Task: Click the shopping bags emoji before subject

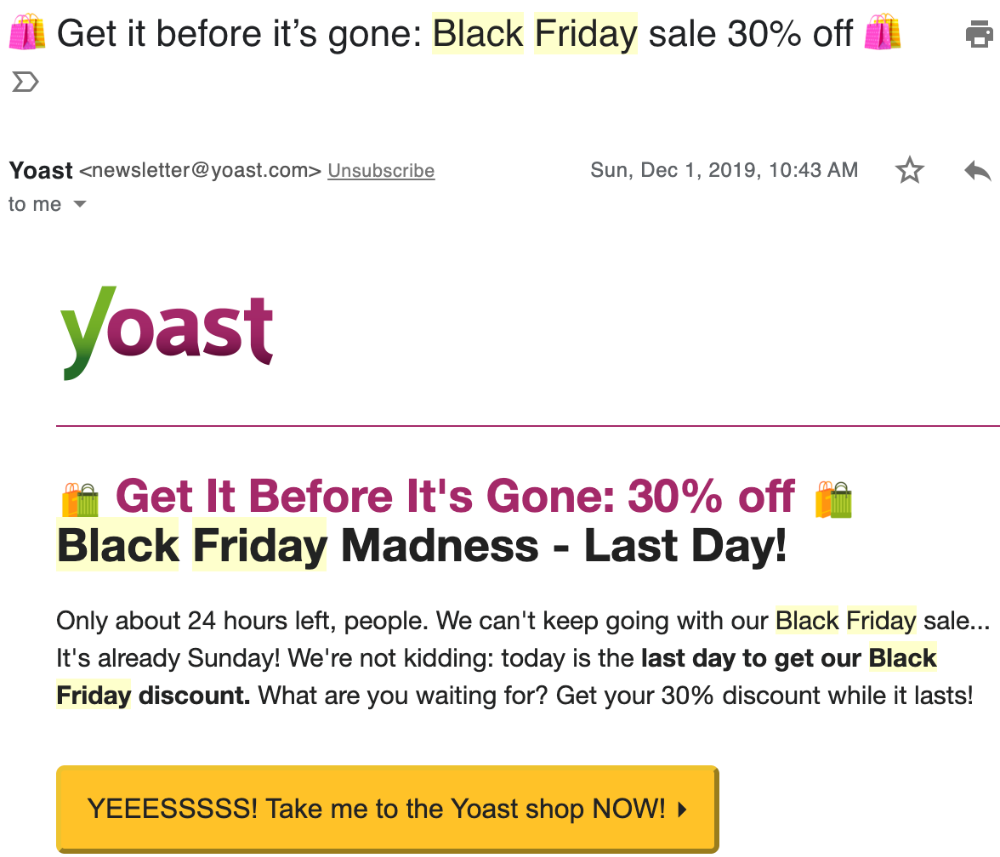Action: (x=27, y=33)
